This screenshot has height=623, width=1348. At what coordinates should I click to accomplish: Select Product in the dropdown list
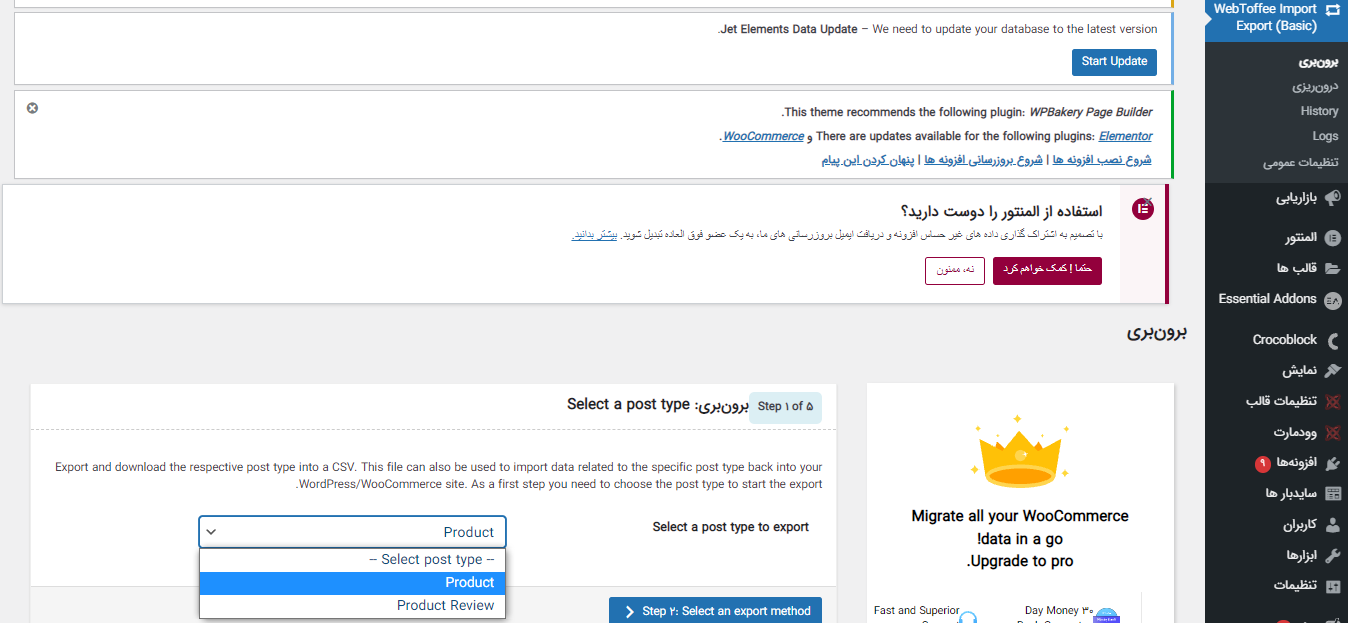pyautogui.click(x=353, y=583)
